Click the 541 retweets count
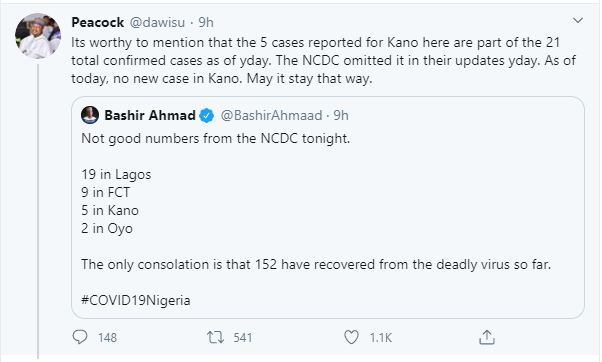This screenshot has height=362, width=602. [243, 337]
